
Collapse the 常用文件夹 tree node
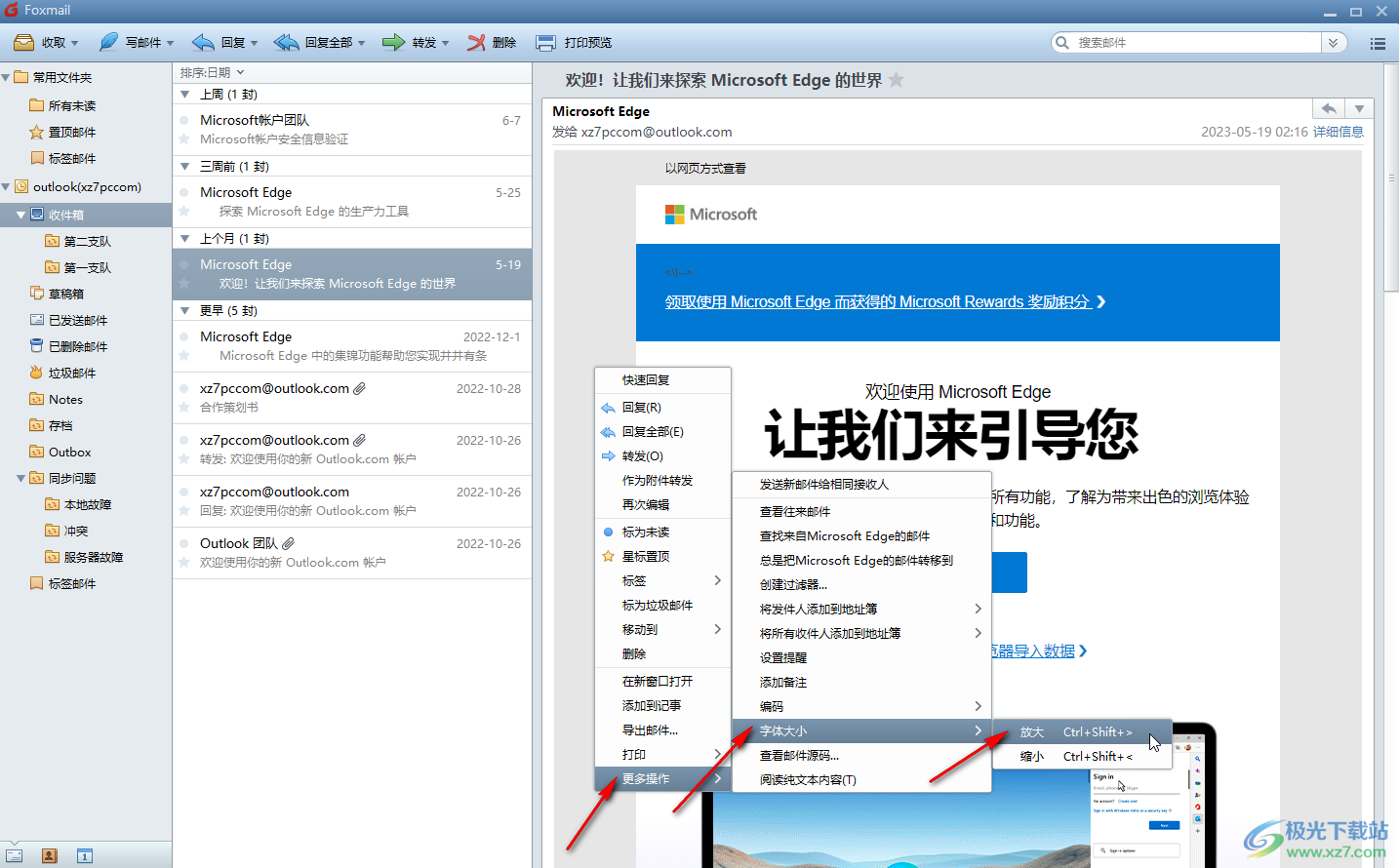pyautogui.click(x=6, y=77)
